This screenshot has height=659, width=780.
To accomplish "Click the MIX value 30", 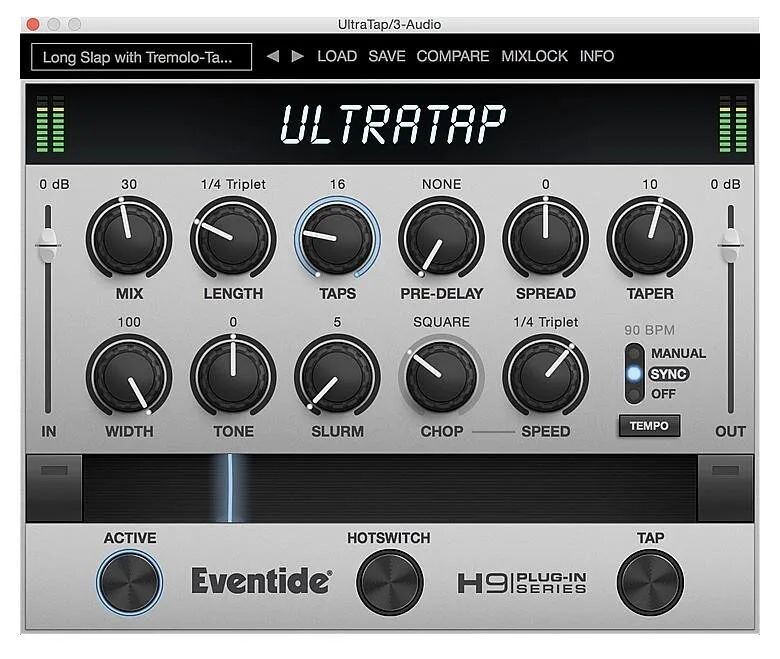I will pos(129,184).
